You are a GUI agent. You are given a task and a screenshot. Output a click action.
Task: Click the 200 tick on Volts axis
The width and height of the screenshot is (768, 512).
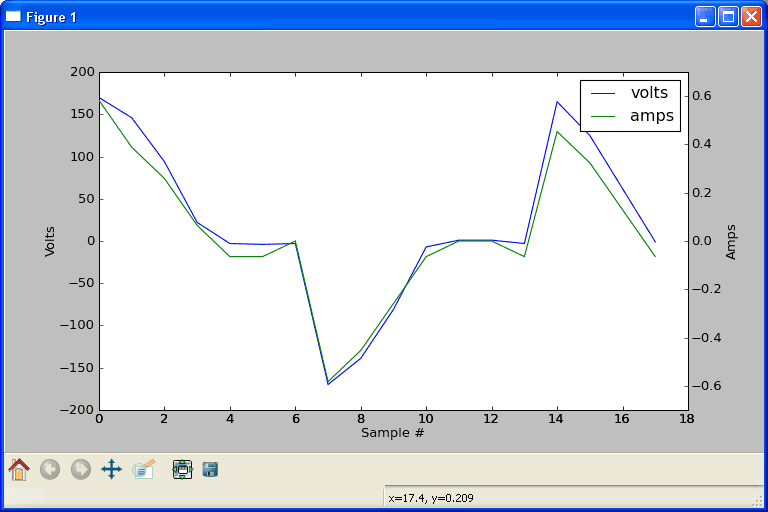click(x=82, y=72)
